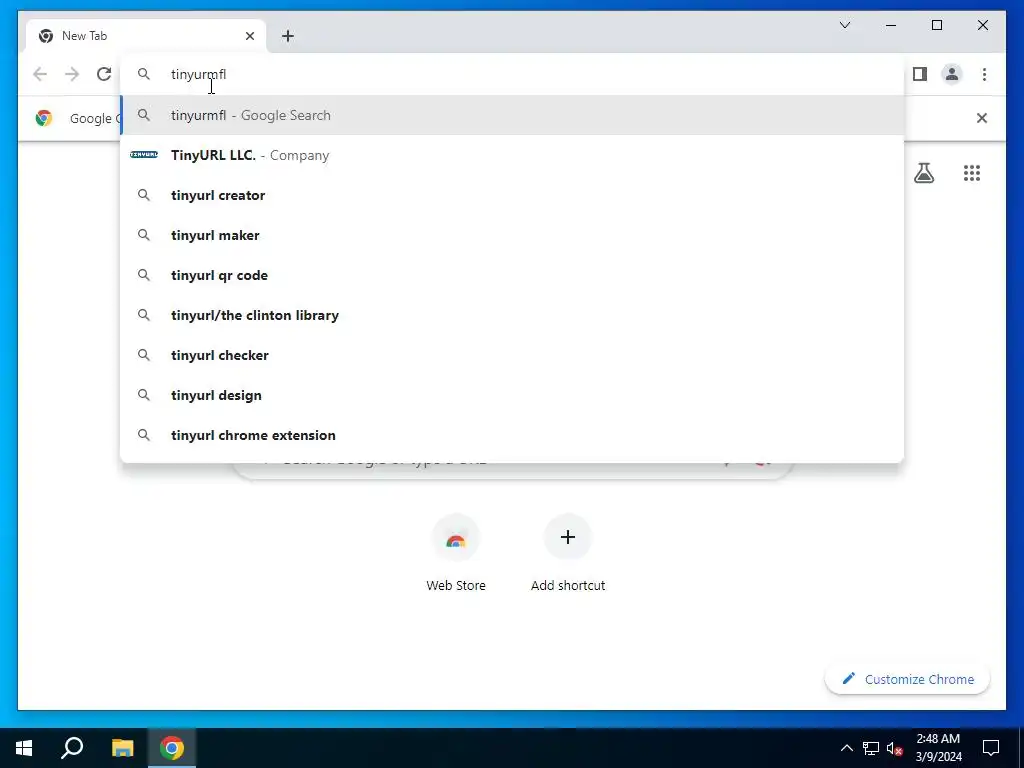The width and height of the screenshot is (1024, 768).
Task: Open File Explorer from the taskbar
Action: pyautogui.click(x=122, y=748)
